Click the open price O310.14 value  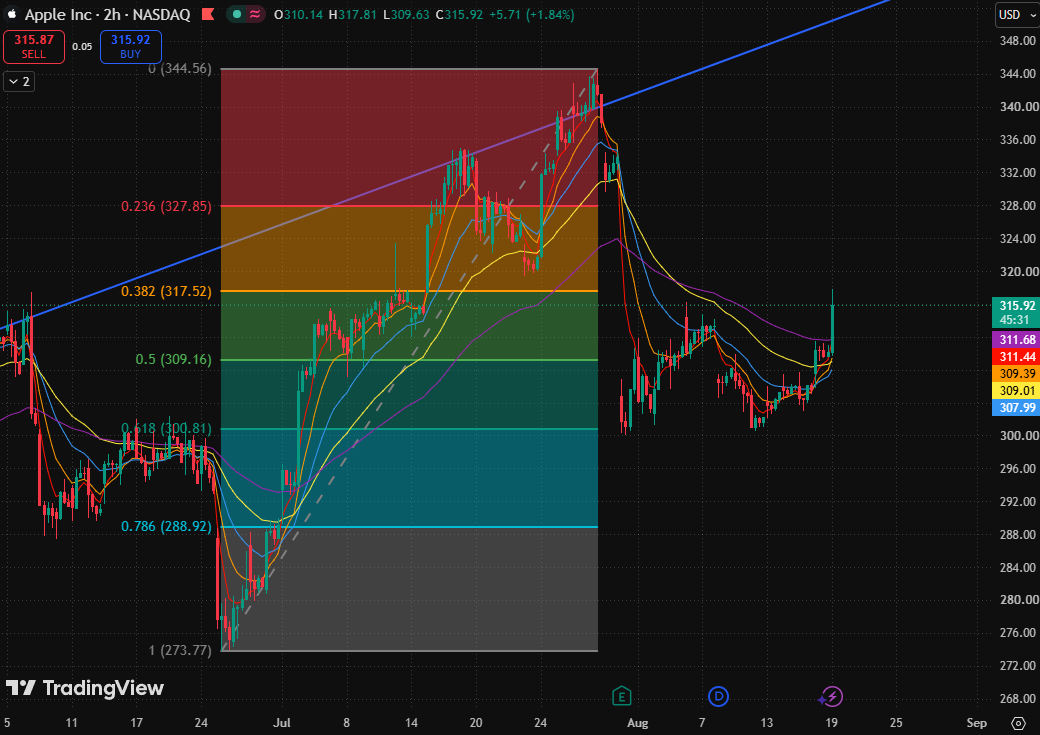(300, 15)
